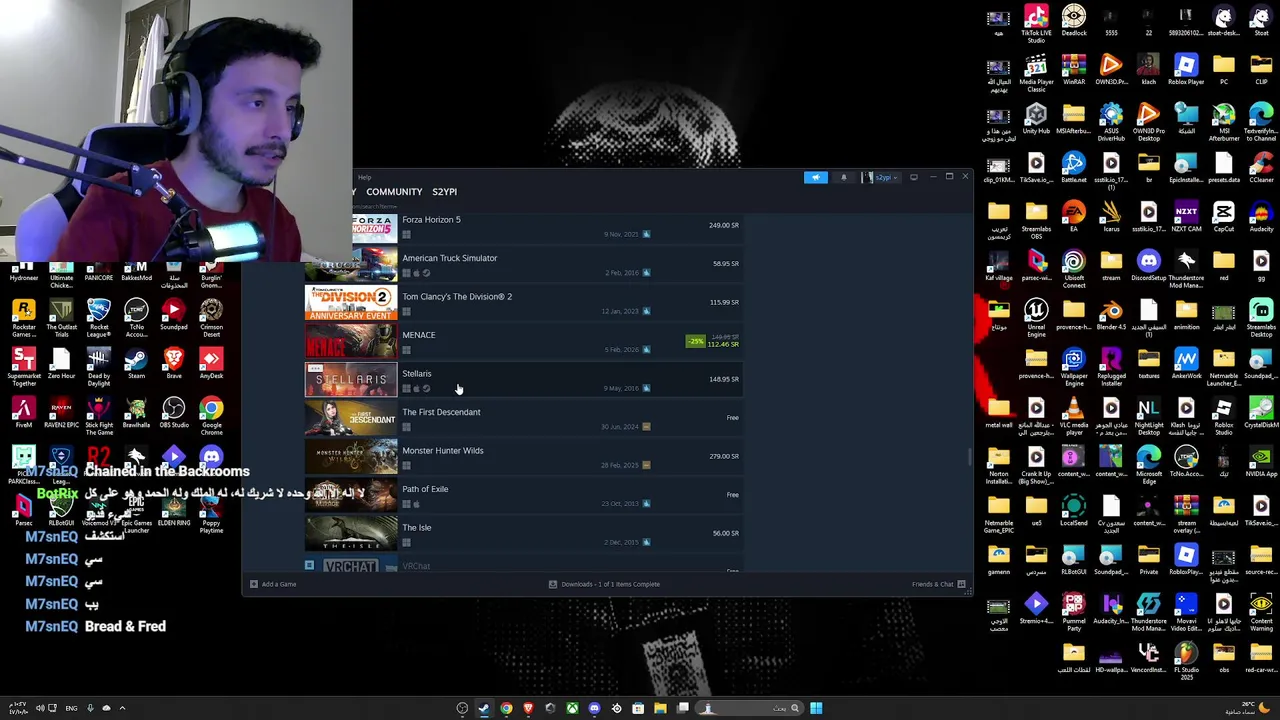Select Wallpaper Engine desktop icon

coord(1073,366)
